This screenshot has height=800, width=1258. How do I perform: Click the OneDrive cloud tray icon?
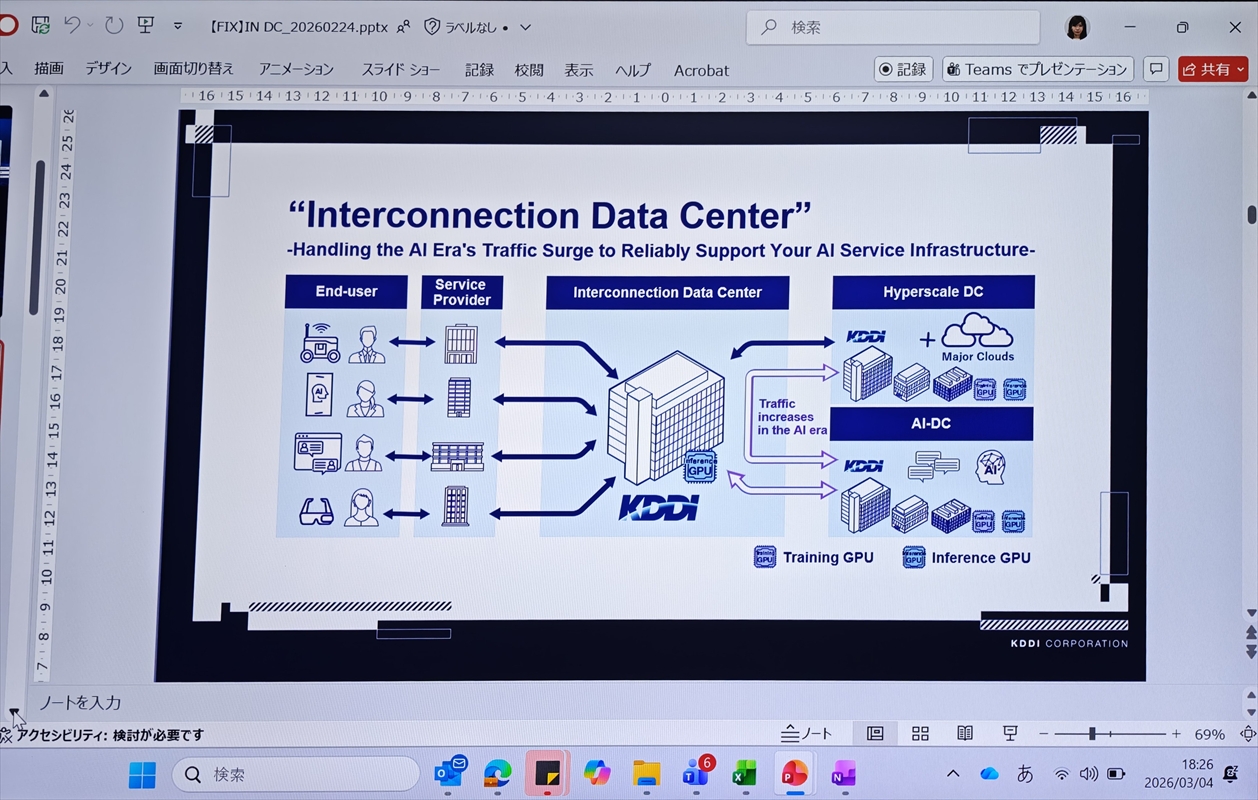pyautogui.click(x=989, y=774)
